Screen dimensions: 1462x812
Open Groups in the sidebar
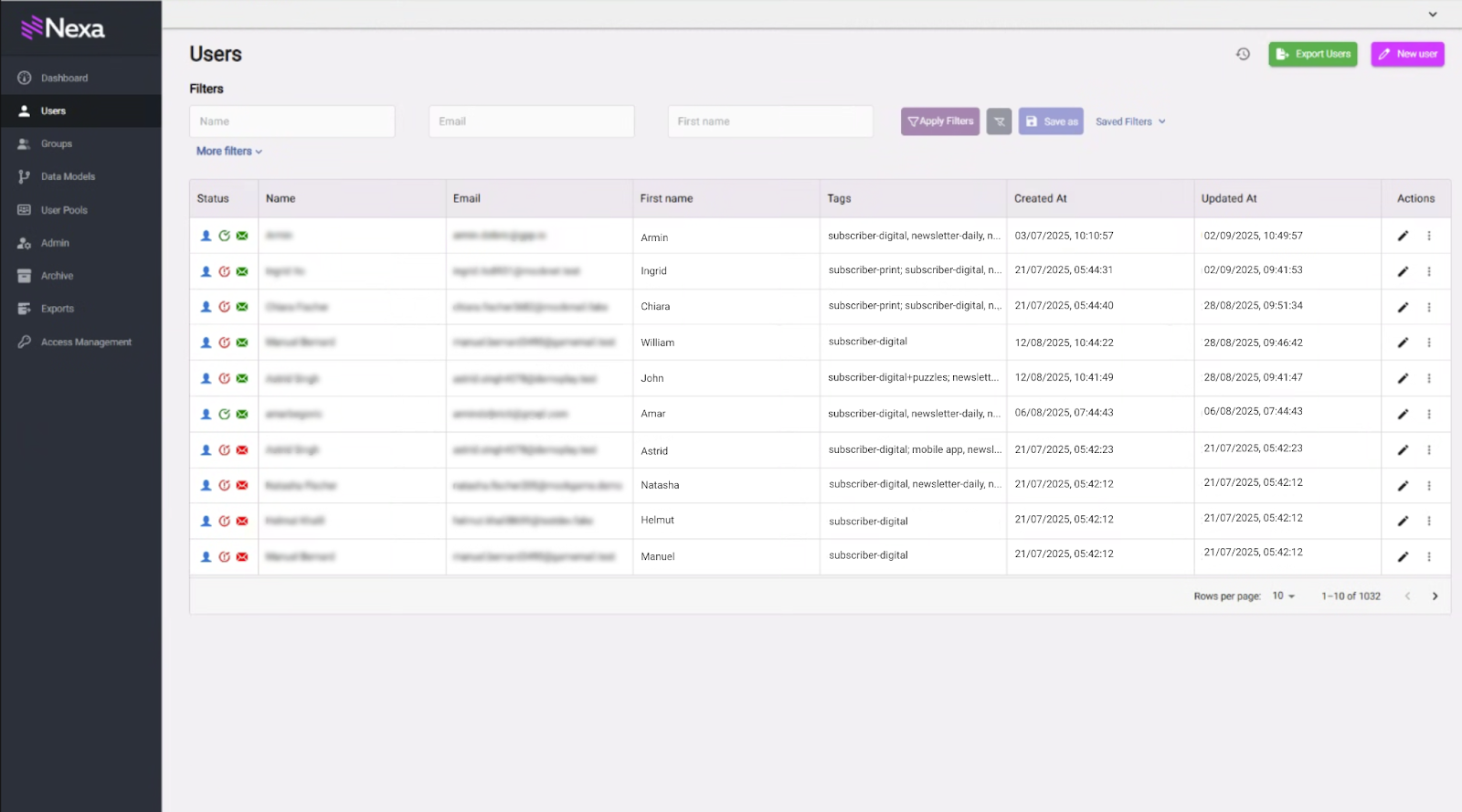(57, 144)
